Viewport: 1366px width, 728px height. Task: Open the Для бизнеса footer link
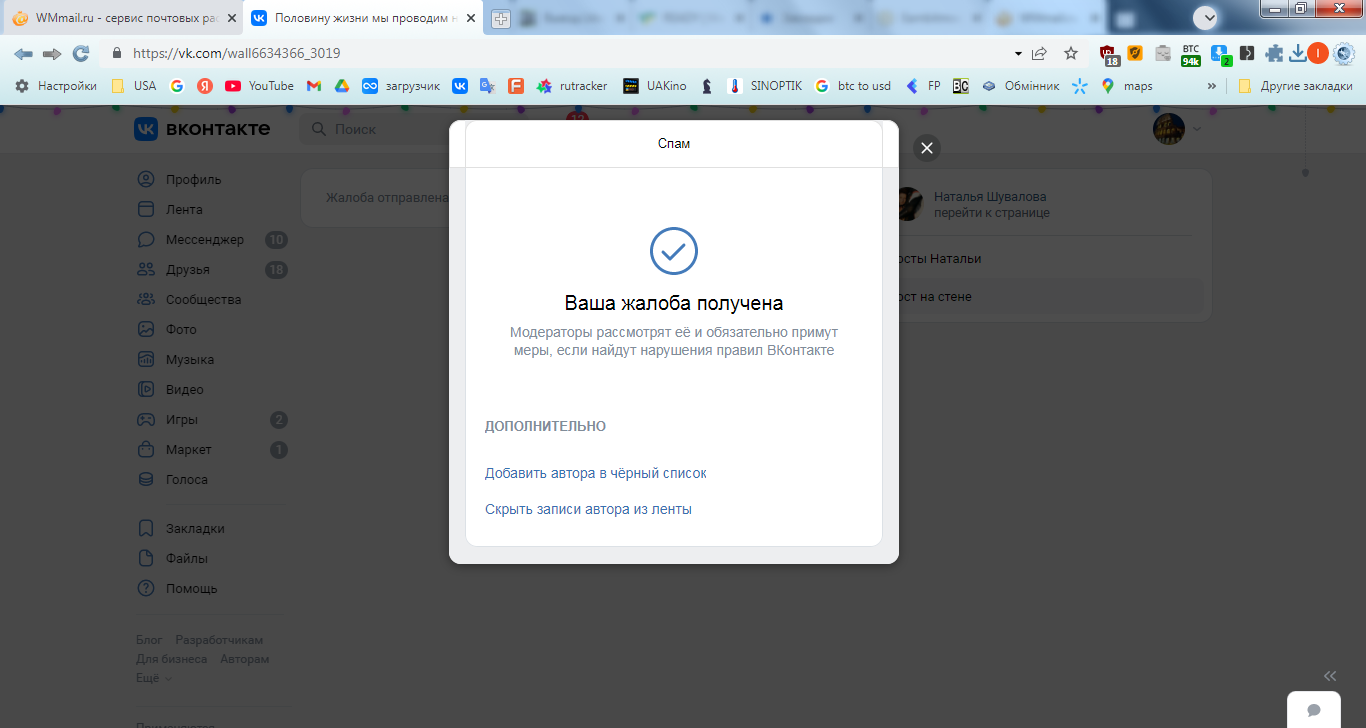(x=172, y=659)
